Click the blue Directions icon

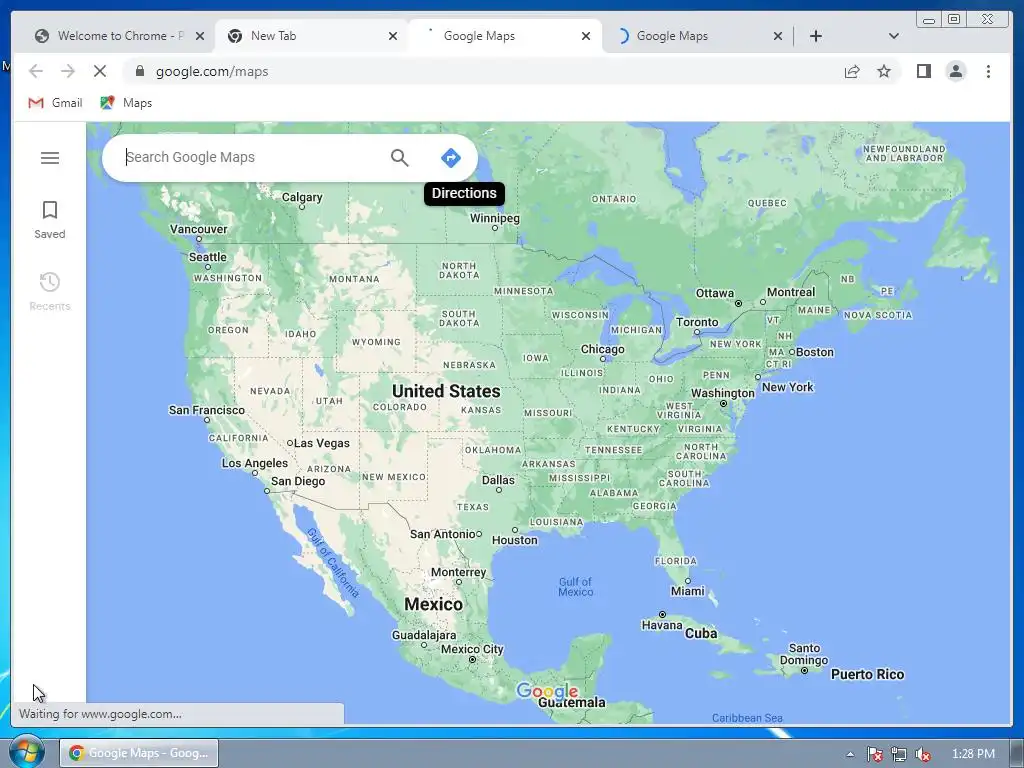[x=451, y=157]
